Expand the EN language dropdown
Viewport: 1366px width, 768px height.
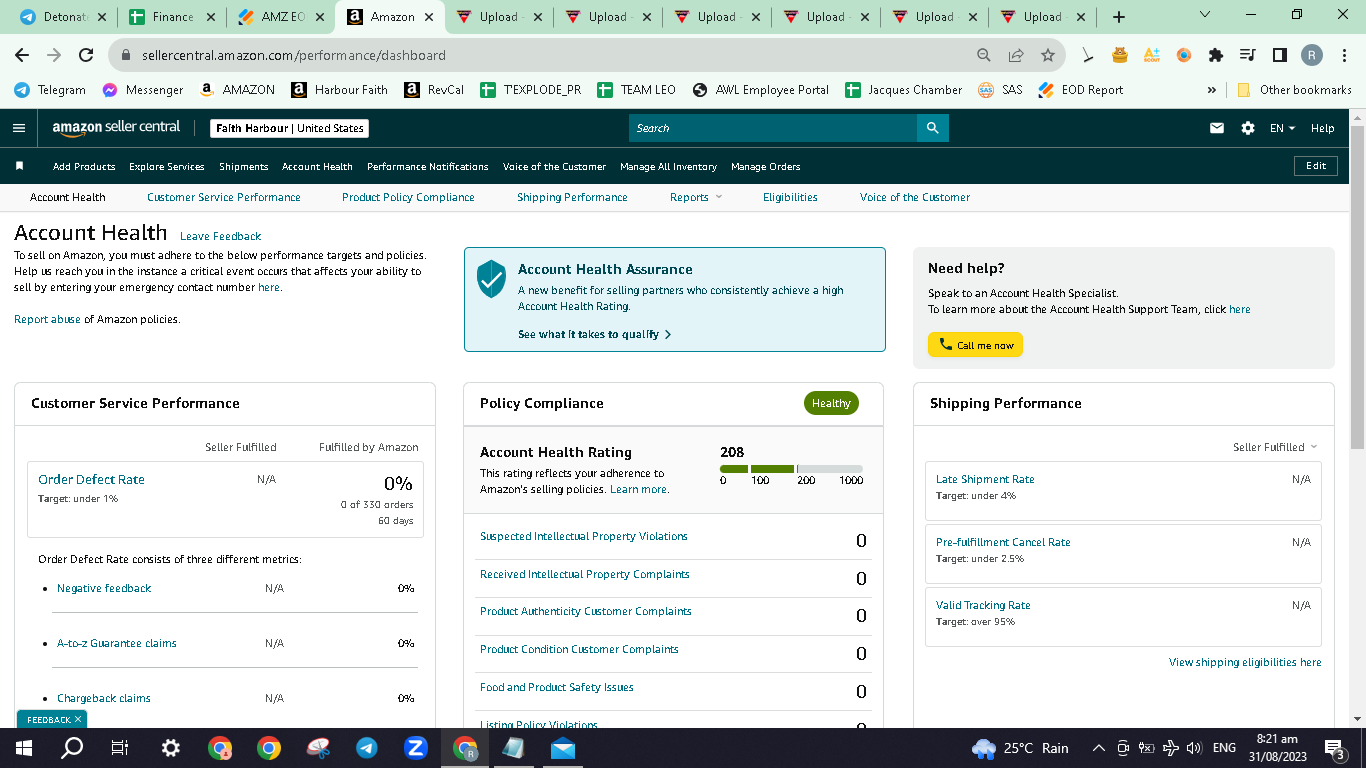coord(1282,128)
